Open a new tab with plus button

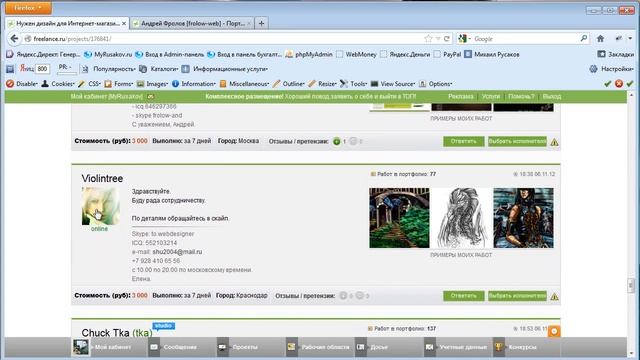[261, 23]
